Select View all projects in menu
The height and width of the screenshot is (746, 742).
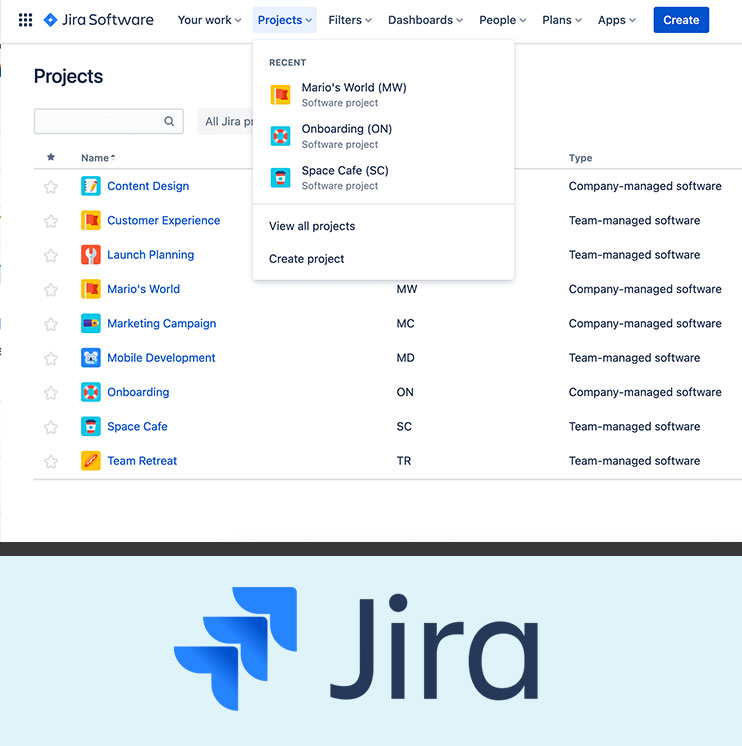312,226
